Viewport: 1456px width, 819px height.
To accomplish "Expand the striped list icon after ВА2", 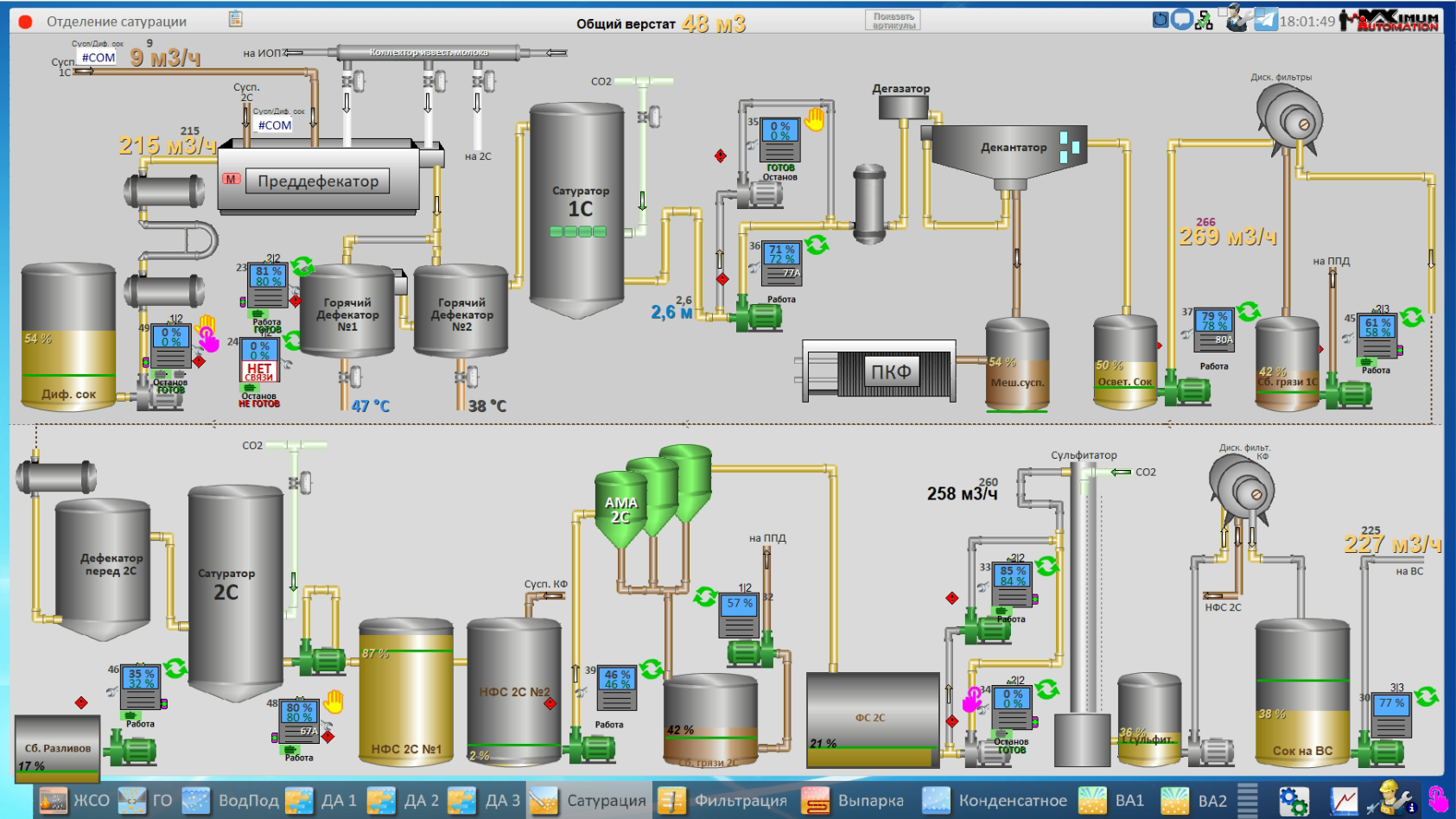I will click(x=1247, y=800).
